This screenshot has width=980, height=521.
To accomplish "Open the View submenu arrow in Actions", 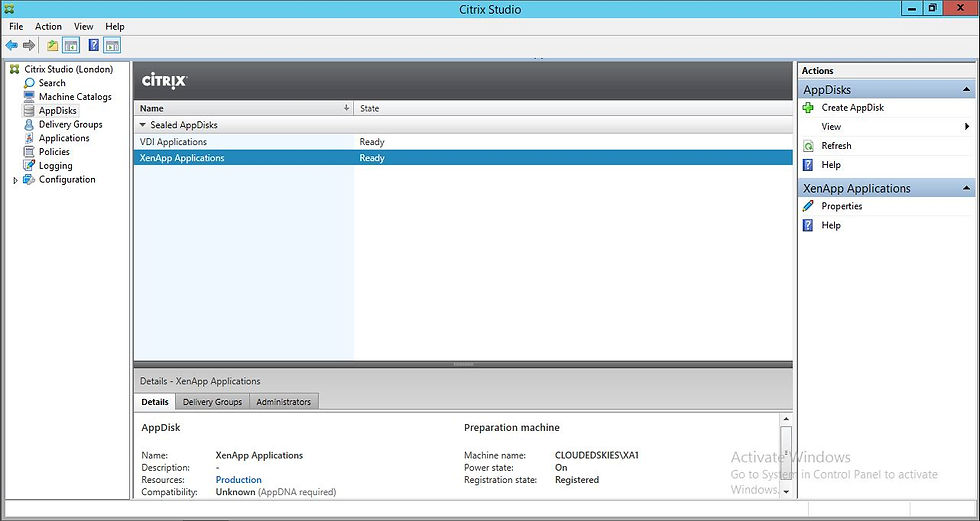I will 968,127.
